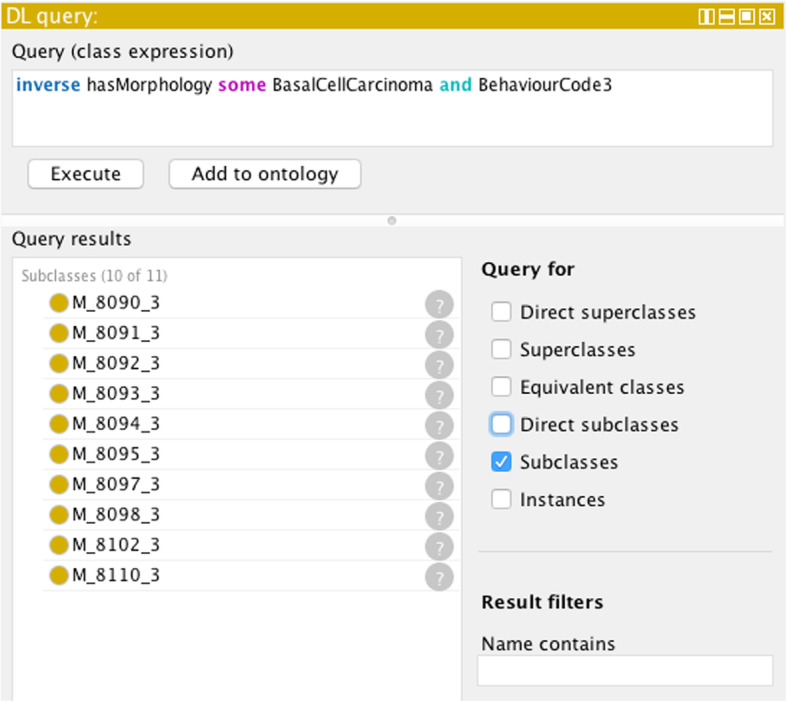Enable the Direct superclasses checkbox
Screen dimensions: 787x702
[501, 313]
